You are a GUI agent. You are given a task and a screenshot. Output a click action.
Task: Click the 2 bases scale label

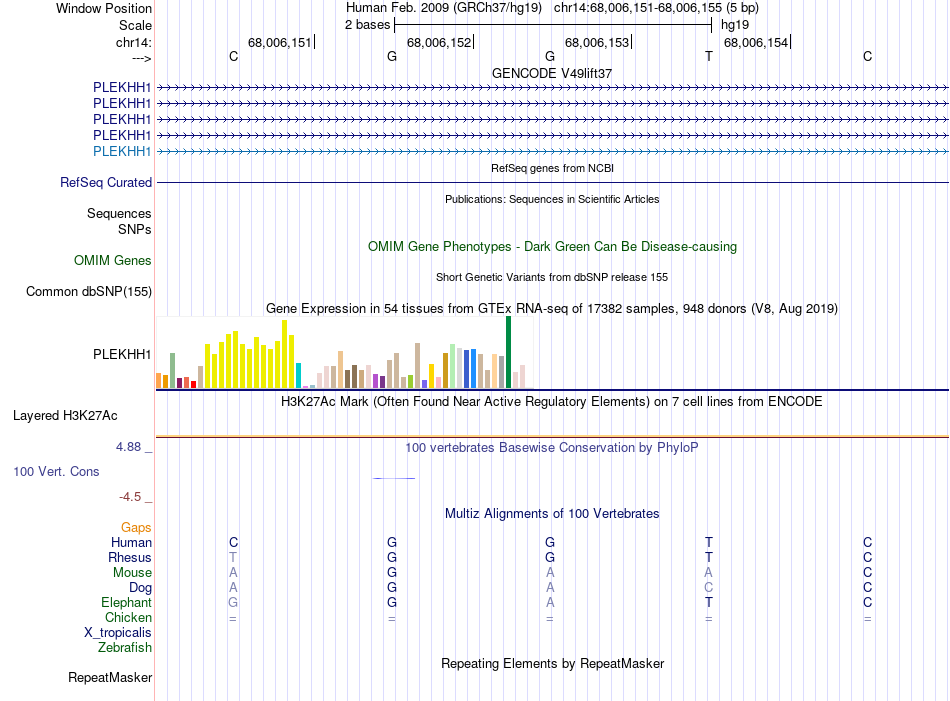367,25
